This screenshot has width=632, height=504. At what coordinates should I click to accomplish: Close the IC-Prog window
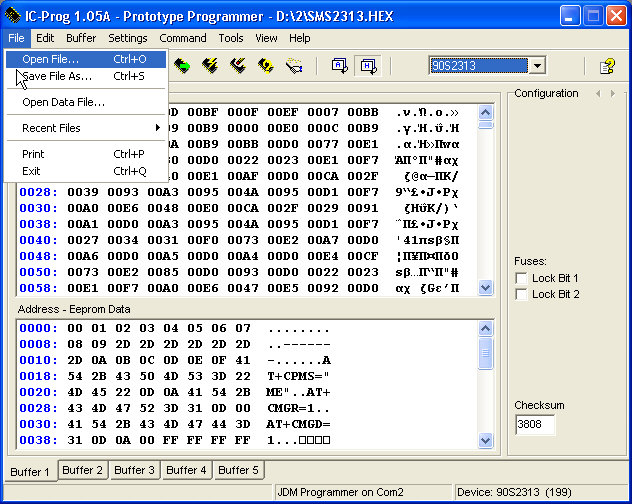[x=616, y=16]
